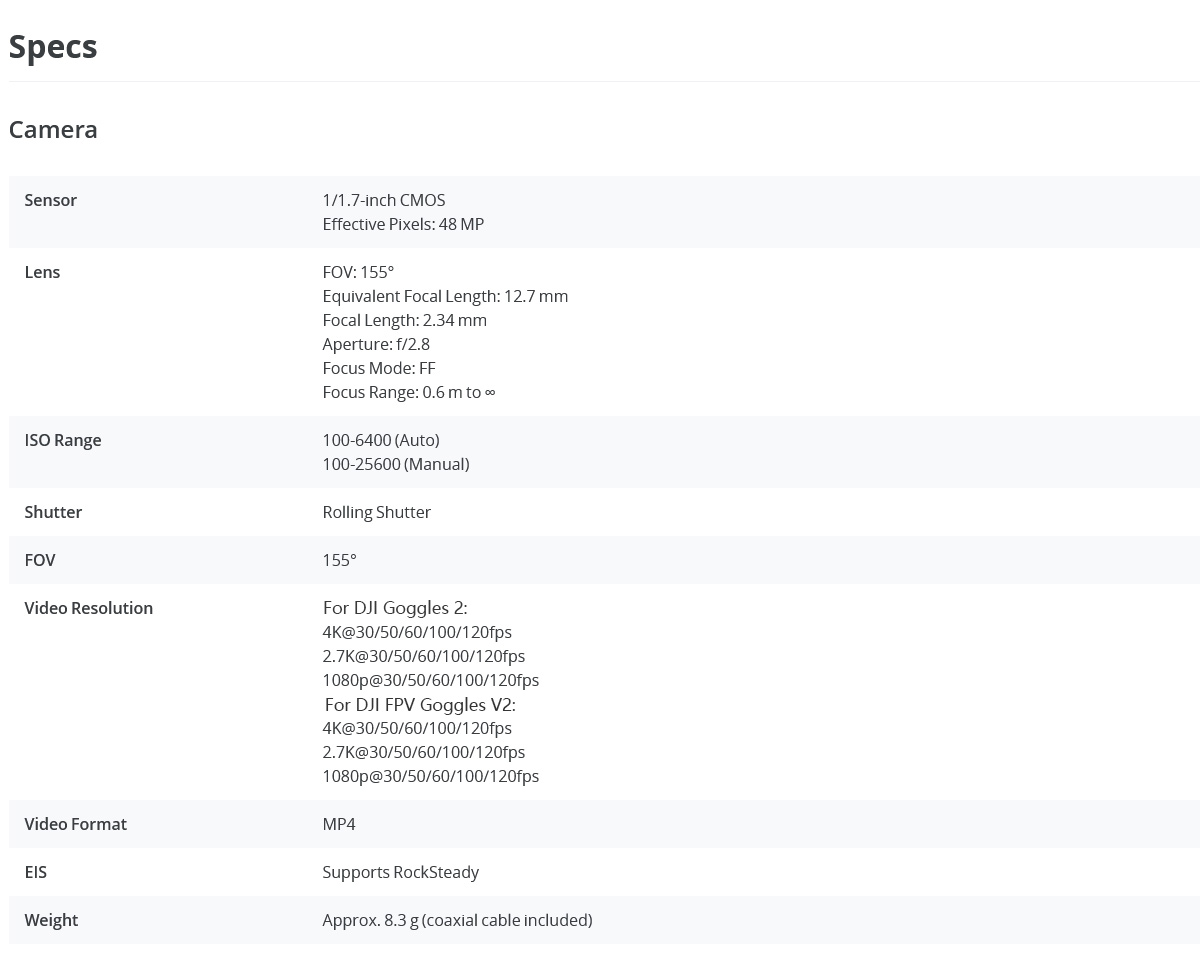
Task: Click the Specs page heading
Action: [x=53, y=47]
